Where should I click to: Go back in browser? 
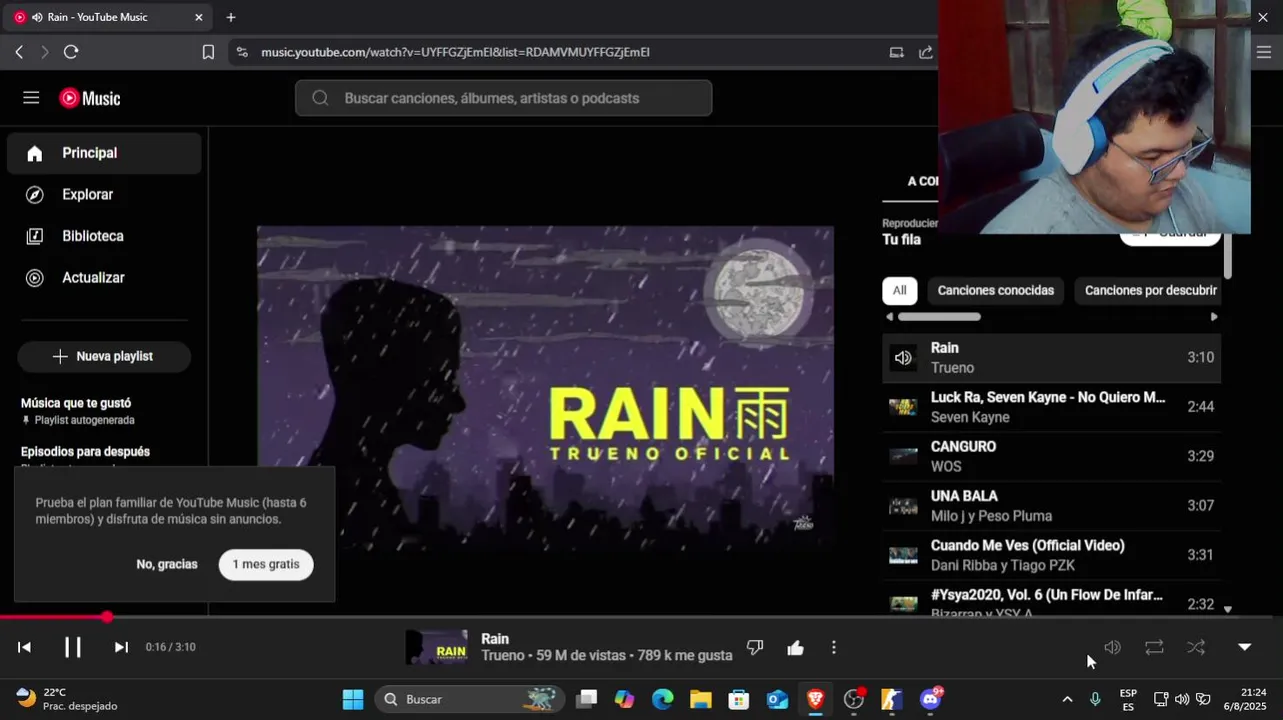point(19,52)
